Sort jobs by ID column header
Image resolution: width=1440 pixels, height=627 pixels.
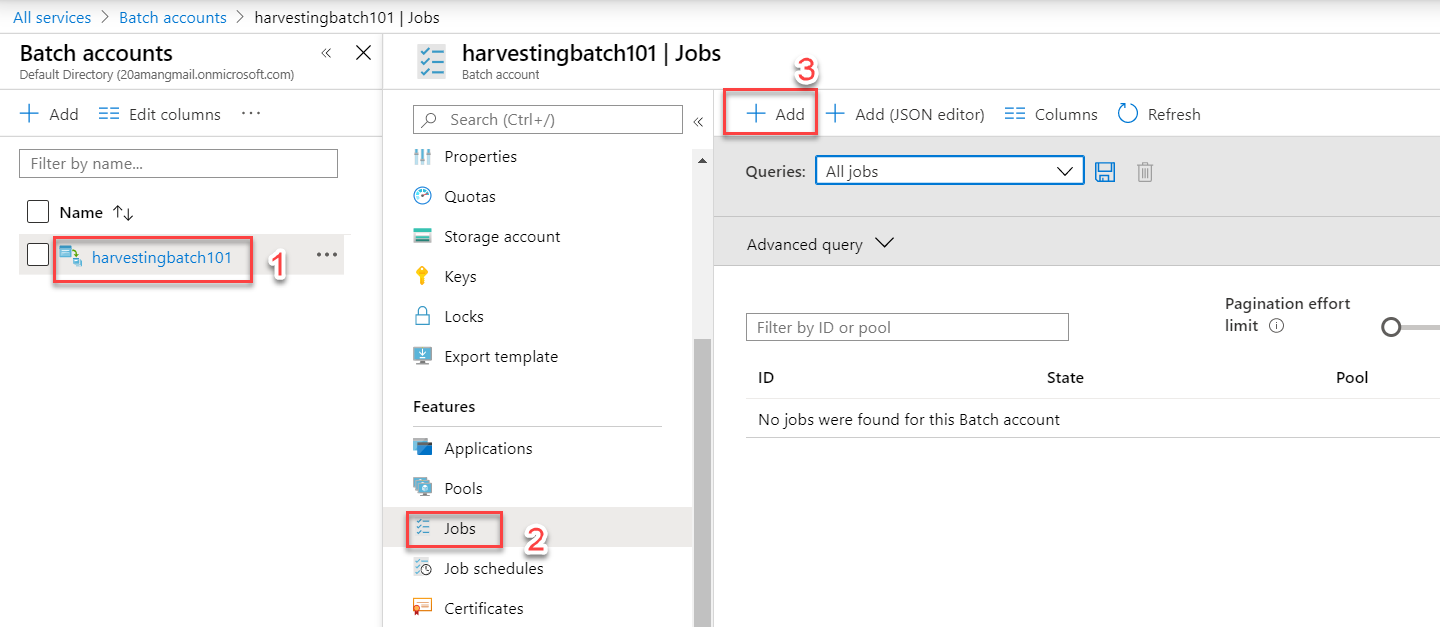point(766,377)
